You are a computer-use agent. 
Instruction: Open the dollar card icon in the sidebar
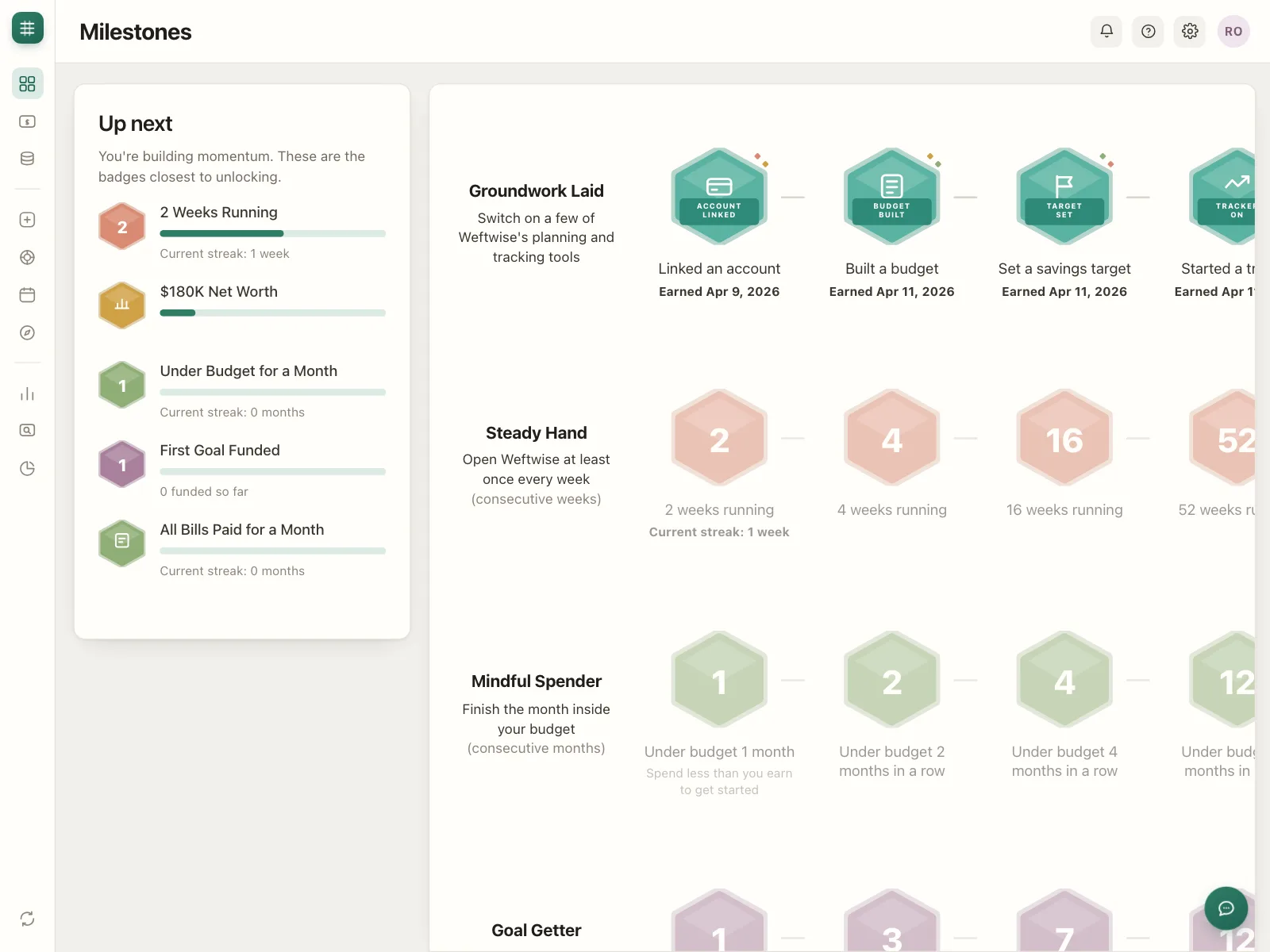(27, 121)
